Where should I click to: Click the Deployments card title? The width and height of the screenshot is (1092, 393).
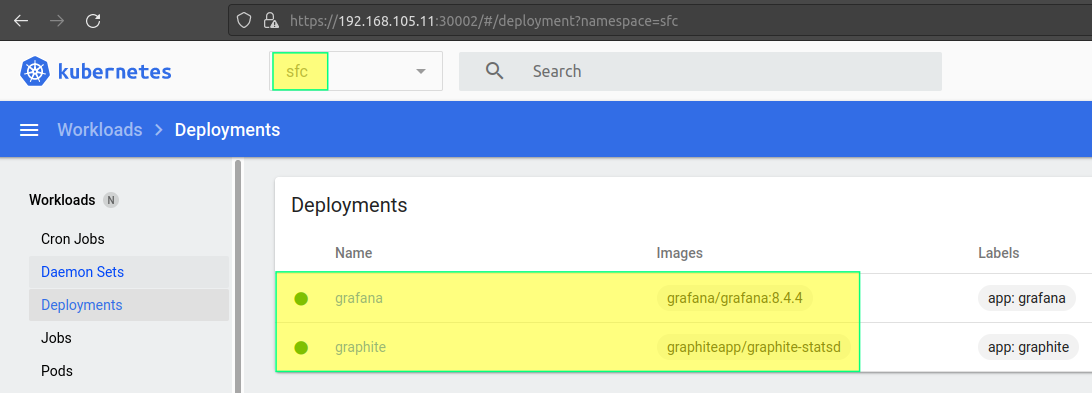[x=349, y=206]
